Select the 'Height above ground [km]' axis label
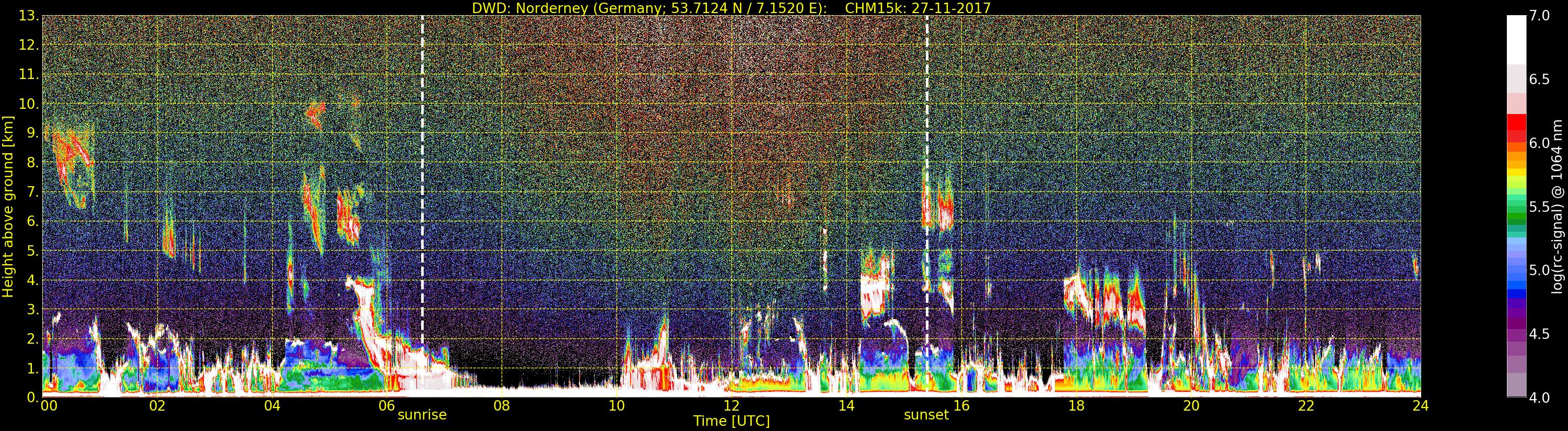Screen dimensions: 1568x431 pyautogui.click(x=8, y=207)
